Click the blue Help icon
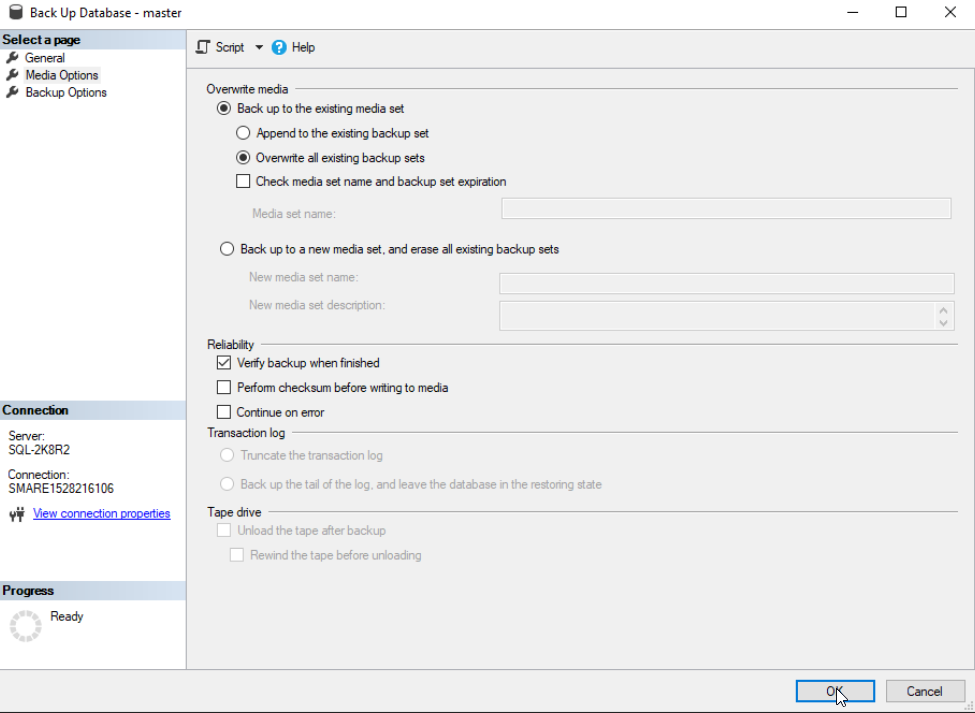 click(280, 47)
